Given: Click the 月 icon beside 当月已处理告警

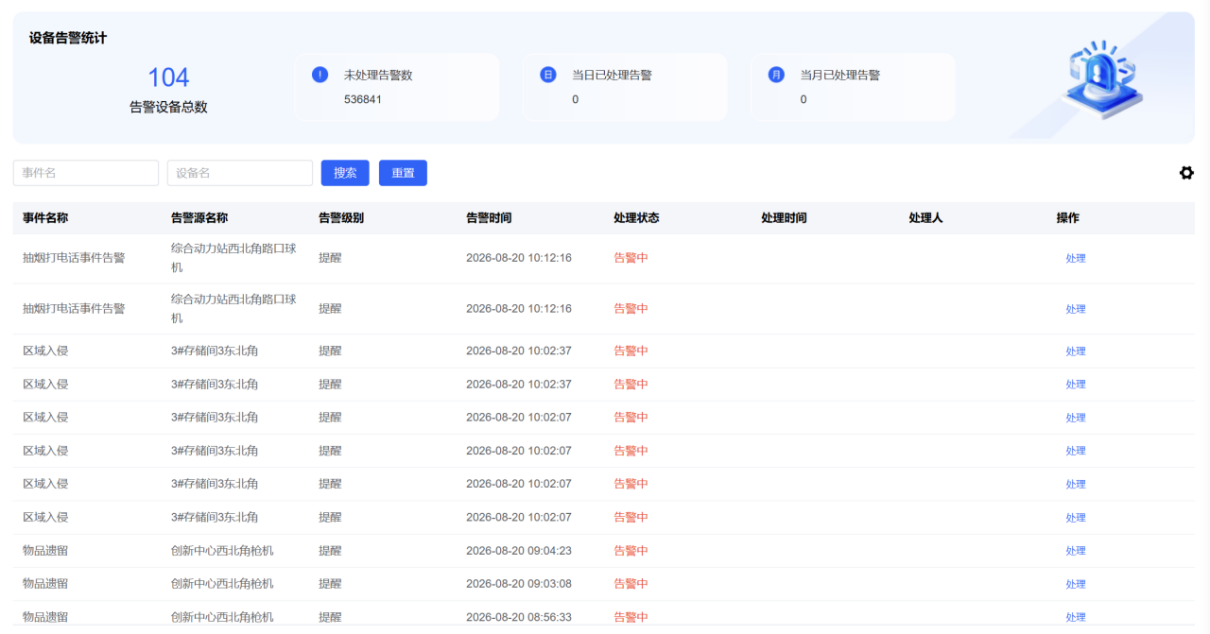Looking at the screenshot, I should click(776, 75).
